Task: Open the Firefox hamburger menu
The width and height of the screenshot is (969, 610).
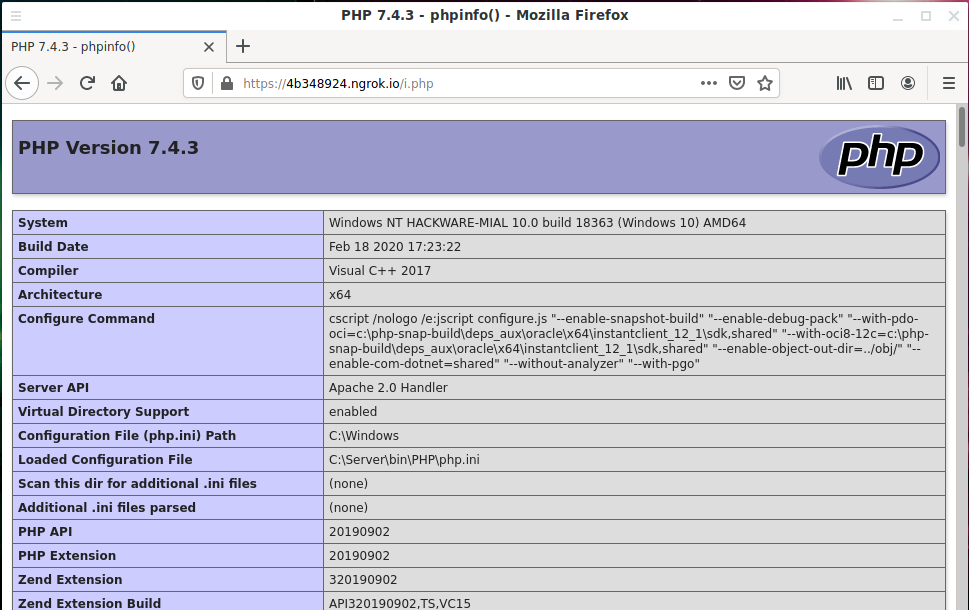Action: click(x=949, y=83)
